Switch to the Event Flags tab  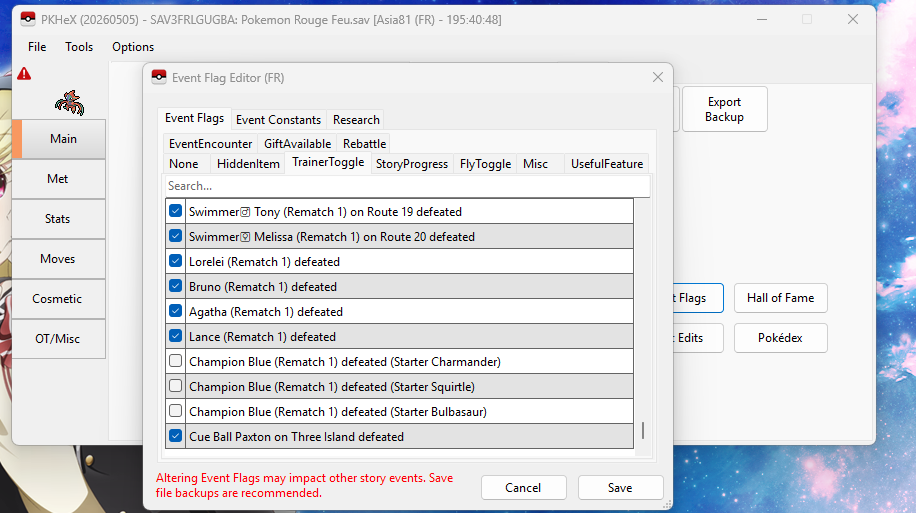(x=195, y=118)
